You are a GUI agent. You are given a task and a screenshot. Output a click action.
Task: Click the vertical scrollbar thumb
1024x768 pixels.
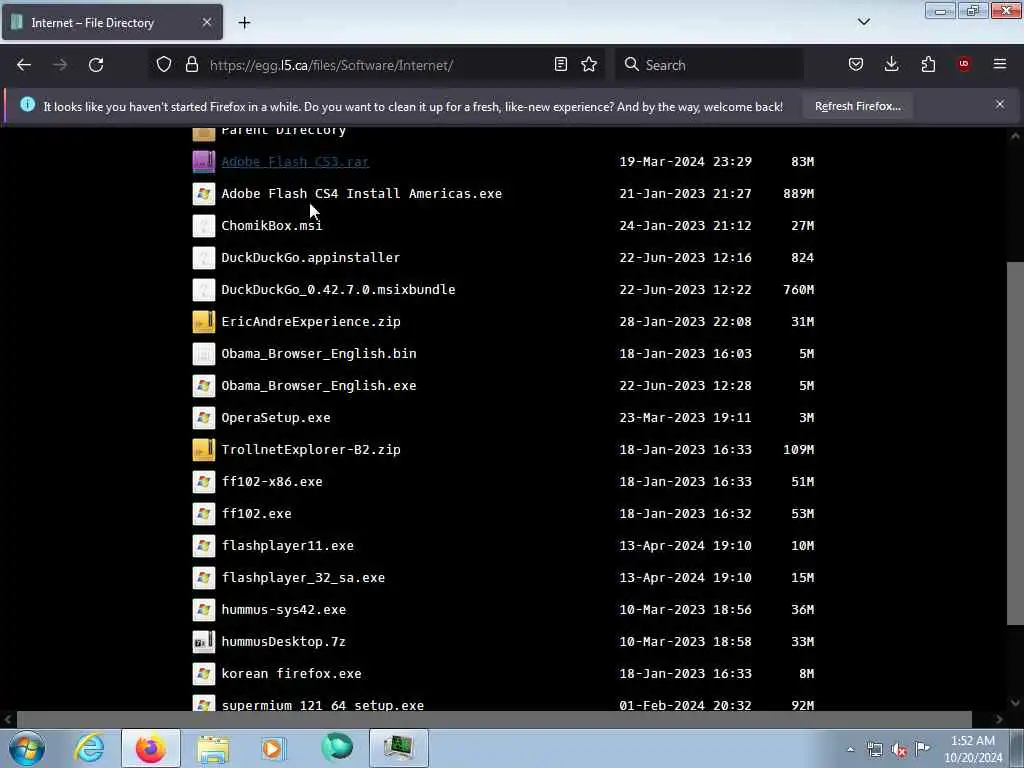pos(1015,443)
